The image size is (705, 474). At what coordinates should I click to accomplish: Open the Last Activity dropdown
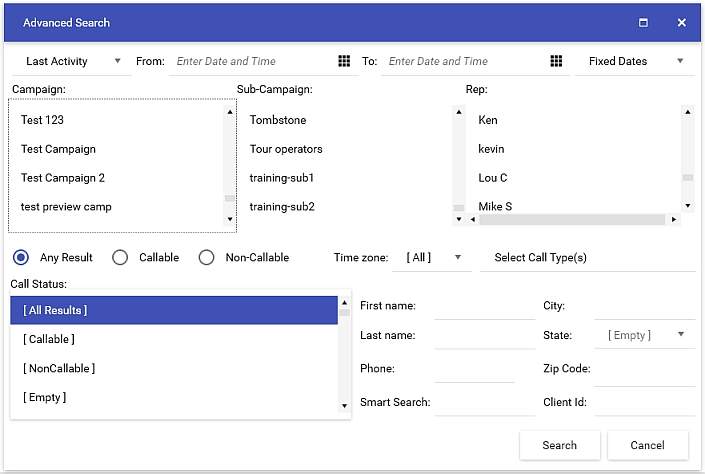[x=72, y=61]
